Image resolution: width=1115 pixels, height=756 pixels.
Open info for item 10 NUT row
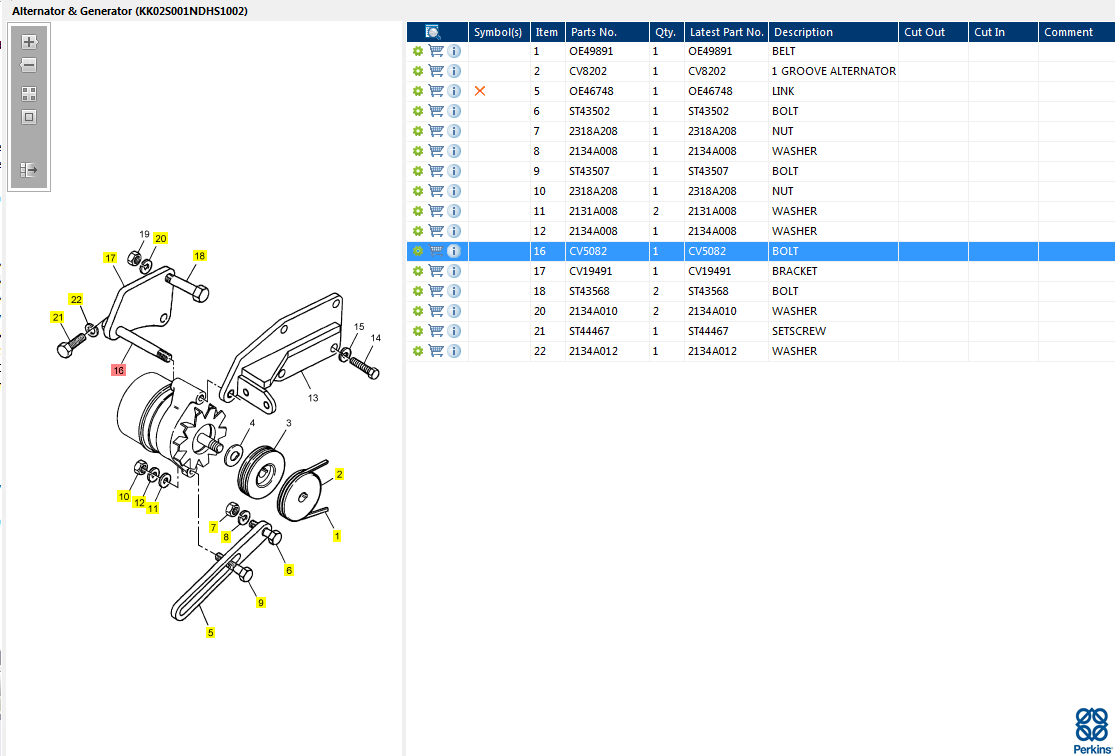(x=454, y=191)
